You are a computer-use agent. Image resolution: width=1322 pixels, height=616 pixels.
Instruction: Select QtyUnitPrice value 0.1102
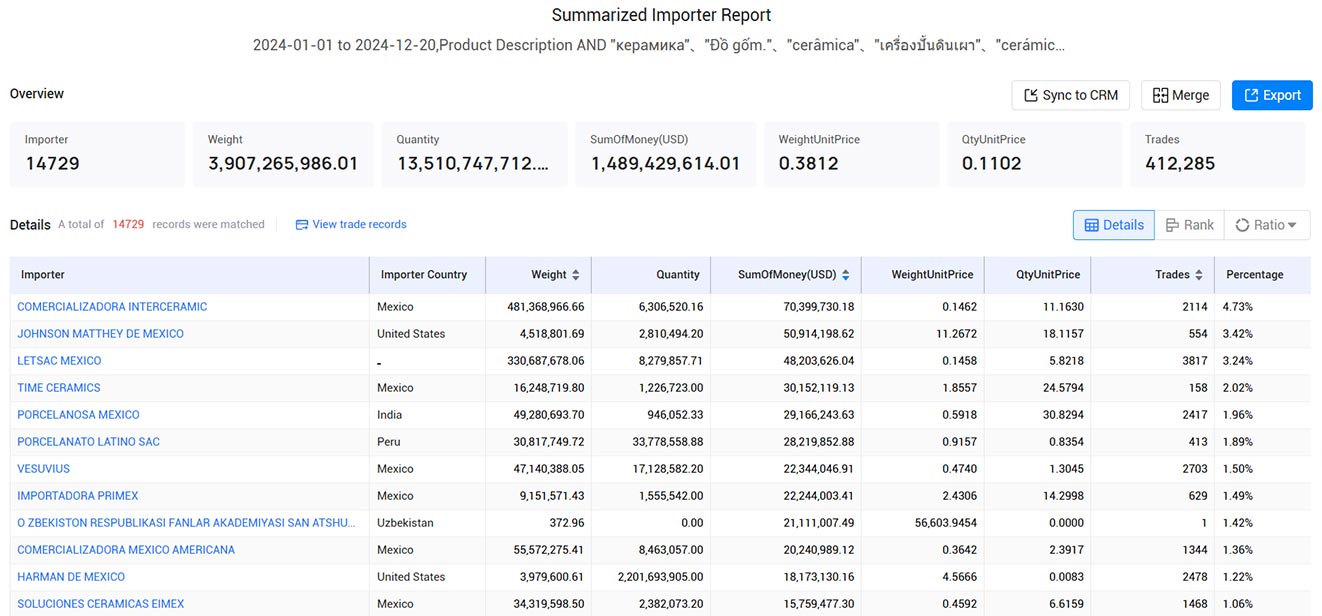[992, 164]
